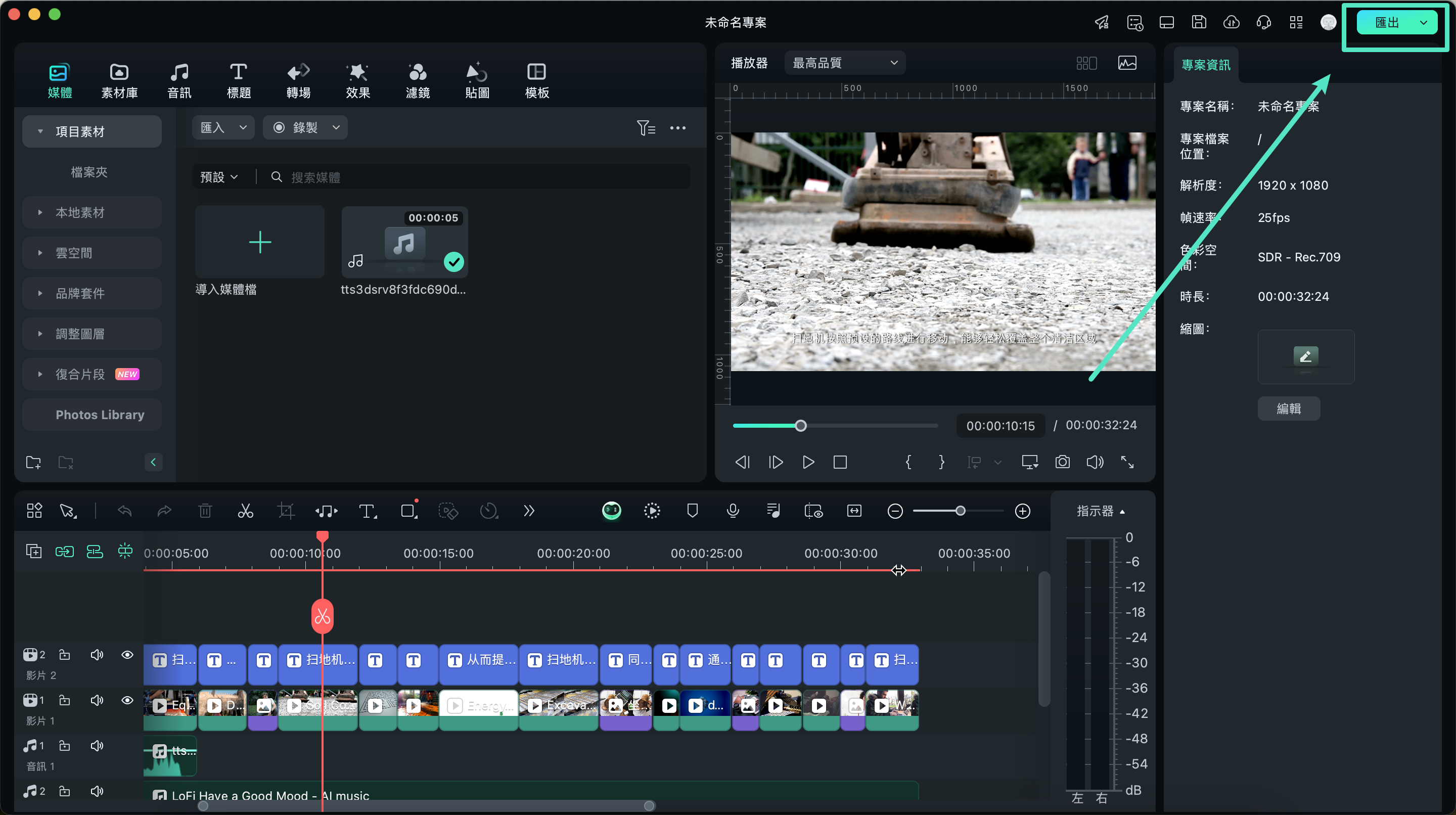Click the render preview icon in timeline toolbar
The height and width of the screenshot is (815, 1456).
[652, 511]
